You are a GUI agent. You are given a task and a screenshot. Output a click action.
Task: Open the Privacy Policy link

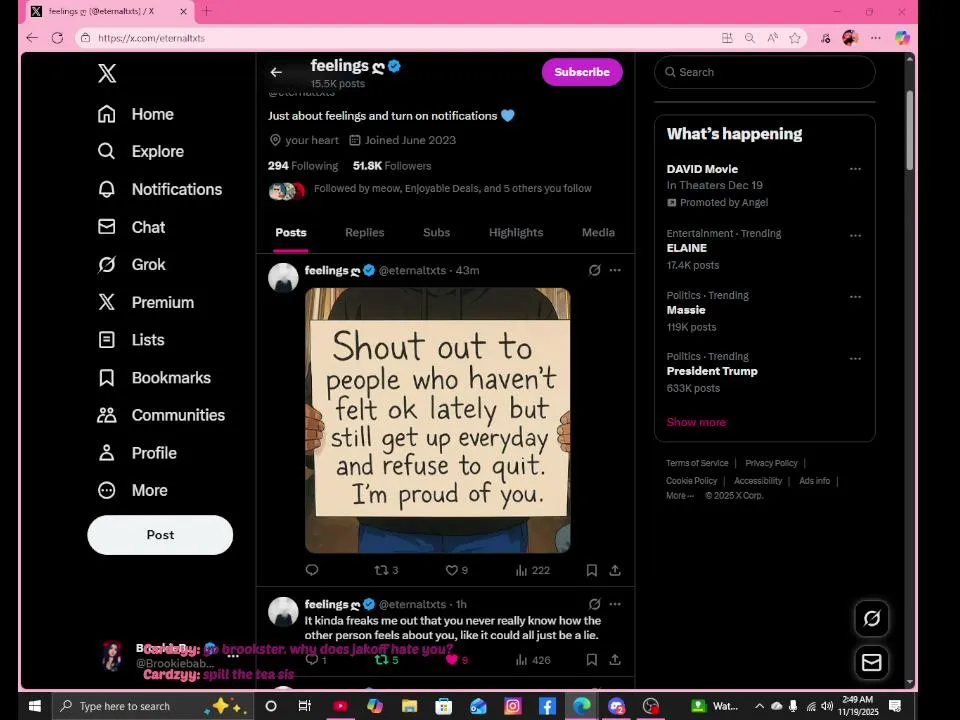pos(771,463)
